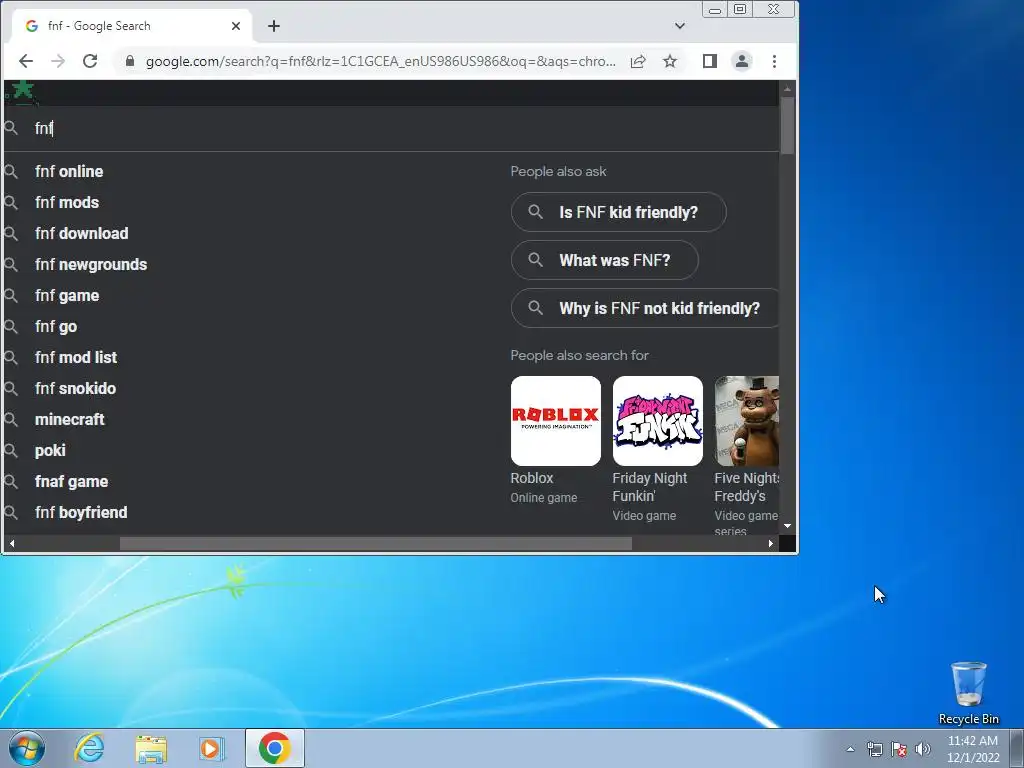Close the fnf - Google Search tab
The width and height of the screenshot is (1024, 768).
click(x=236, y=26)
